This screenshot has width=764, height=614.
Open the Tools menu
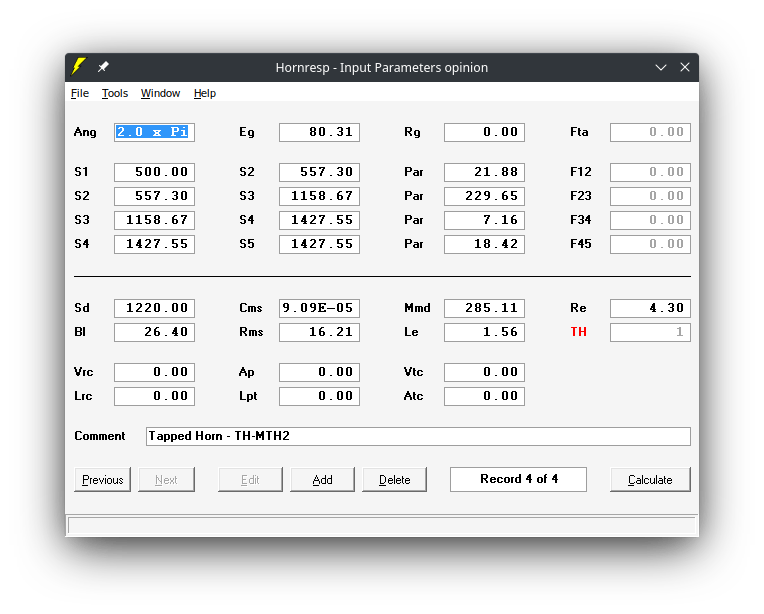click(x=115, y=93)
